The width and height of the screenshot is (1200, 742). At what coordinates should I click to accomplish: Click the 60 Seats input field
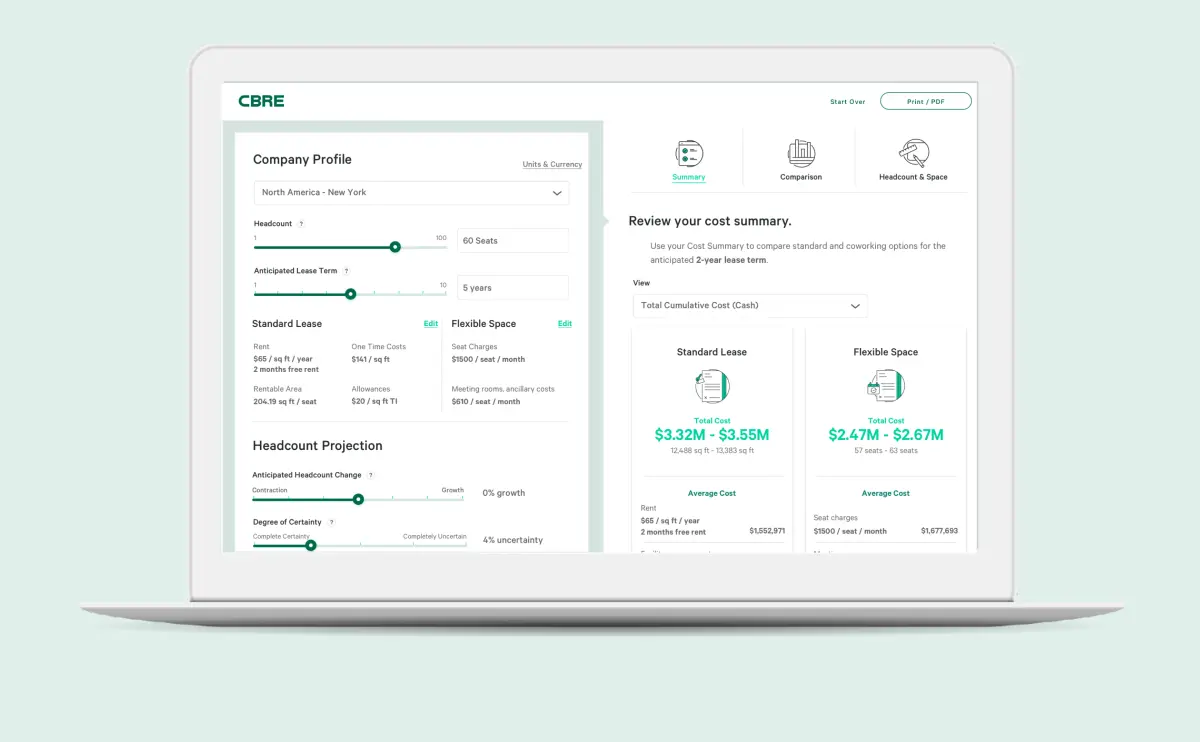(x=512, y=240)
